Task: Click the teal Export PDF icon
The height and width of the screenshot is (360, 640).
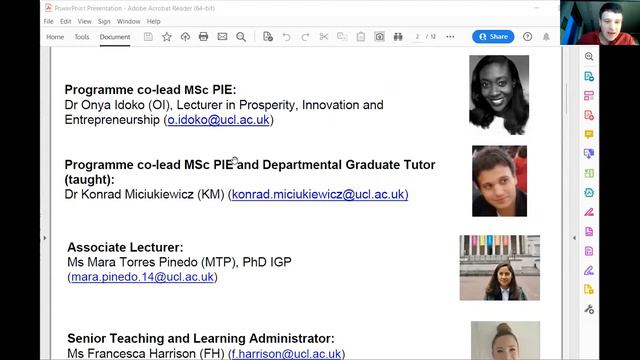Action: pyautogui.click(x=589, y=76)
